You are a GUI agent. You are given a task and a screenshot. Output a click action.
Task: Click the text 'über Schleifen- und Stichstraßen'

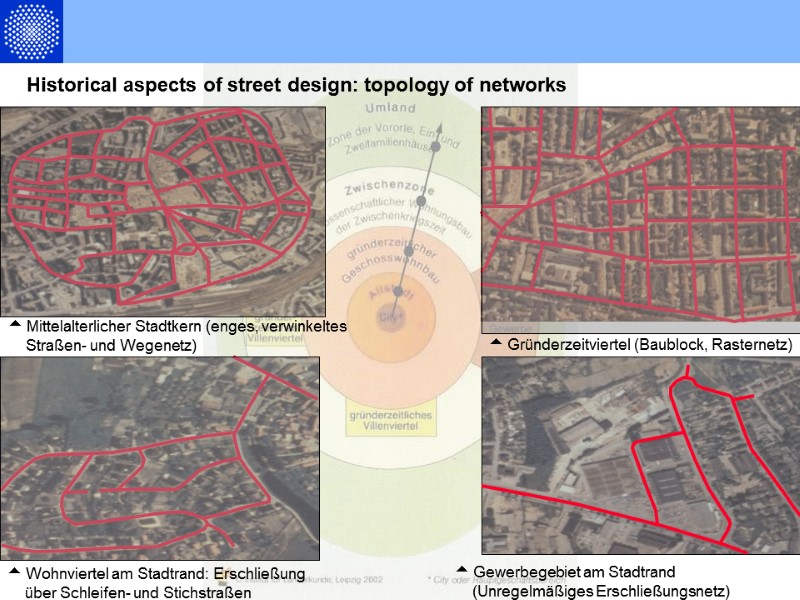tap(138, 592)
